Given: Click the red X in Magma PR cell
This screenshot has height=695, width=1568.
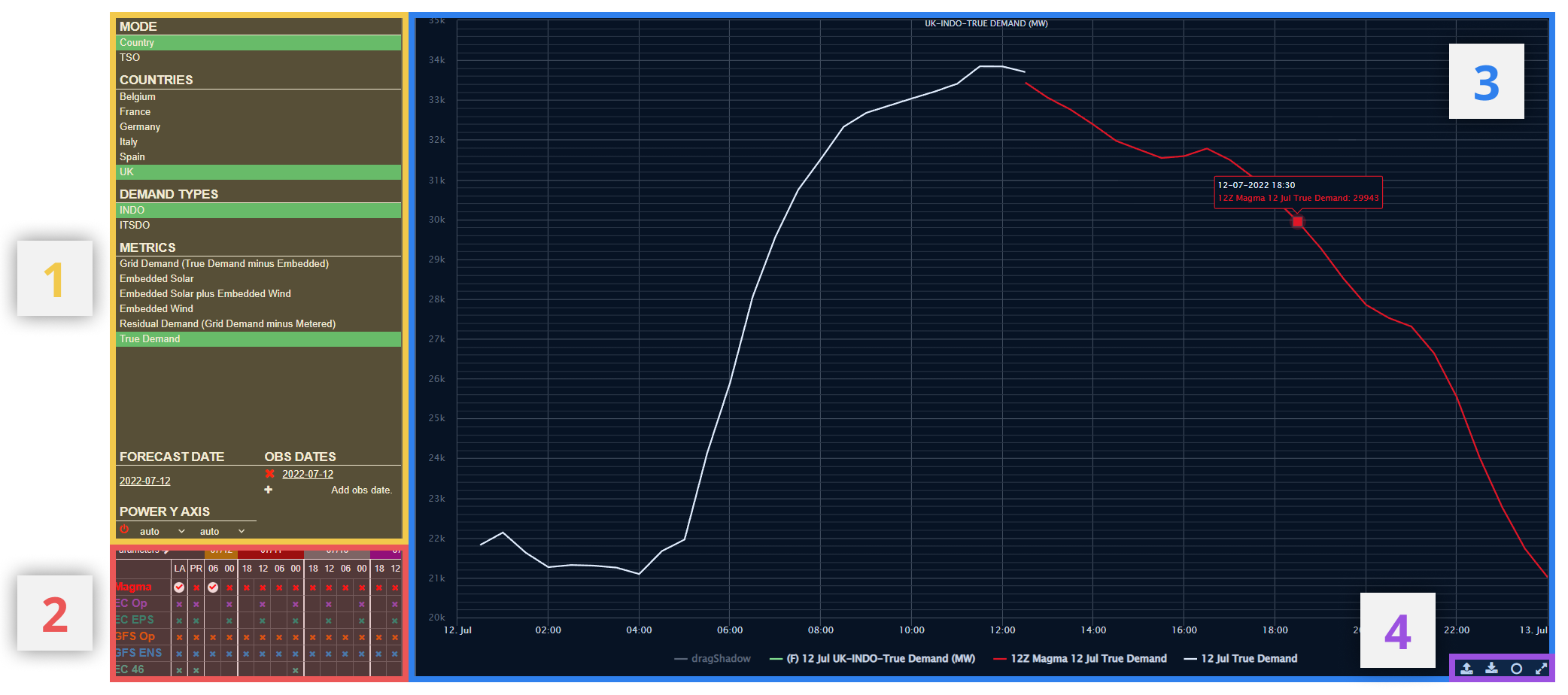Looking at the screenshot, I should (196, 587).
